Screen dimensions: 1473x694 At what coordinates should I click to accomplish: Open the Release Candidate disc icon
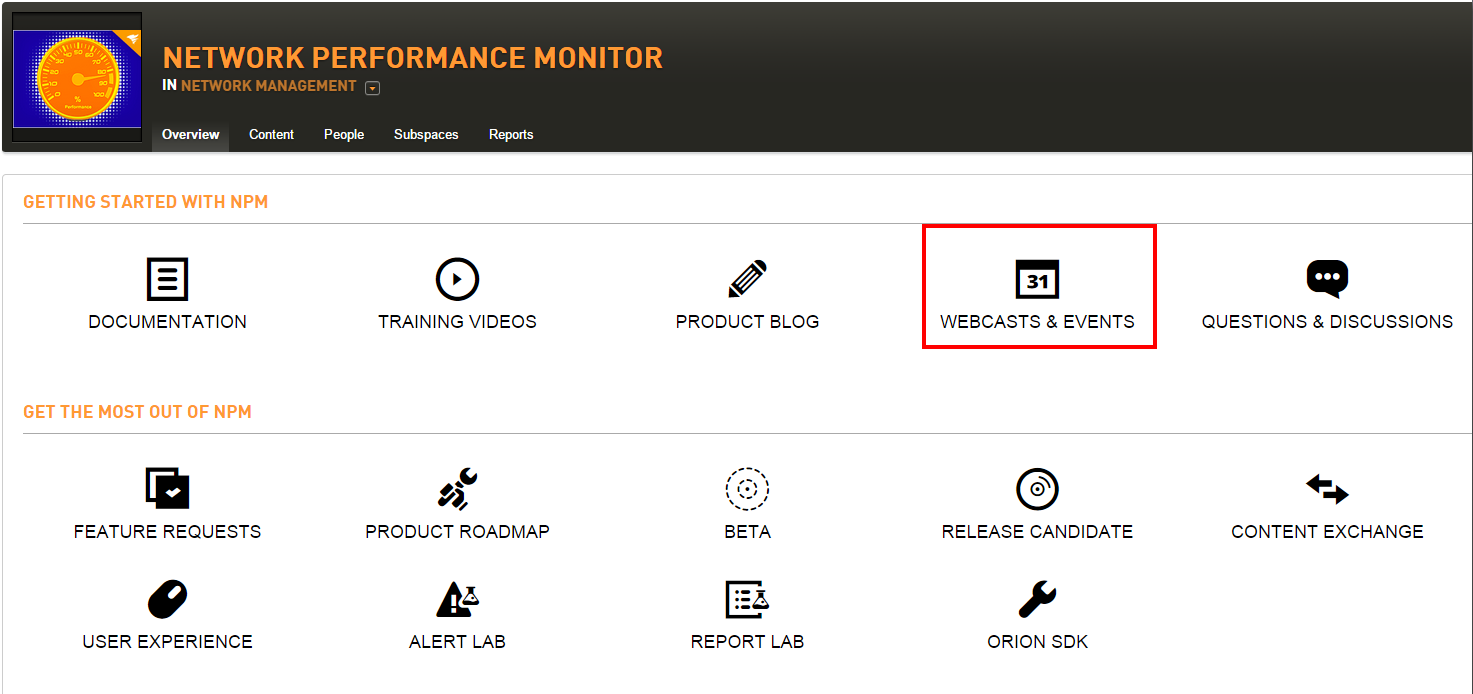click(1037, 489)
